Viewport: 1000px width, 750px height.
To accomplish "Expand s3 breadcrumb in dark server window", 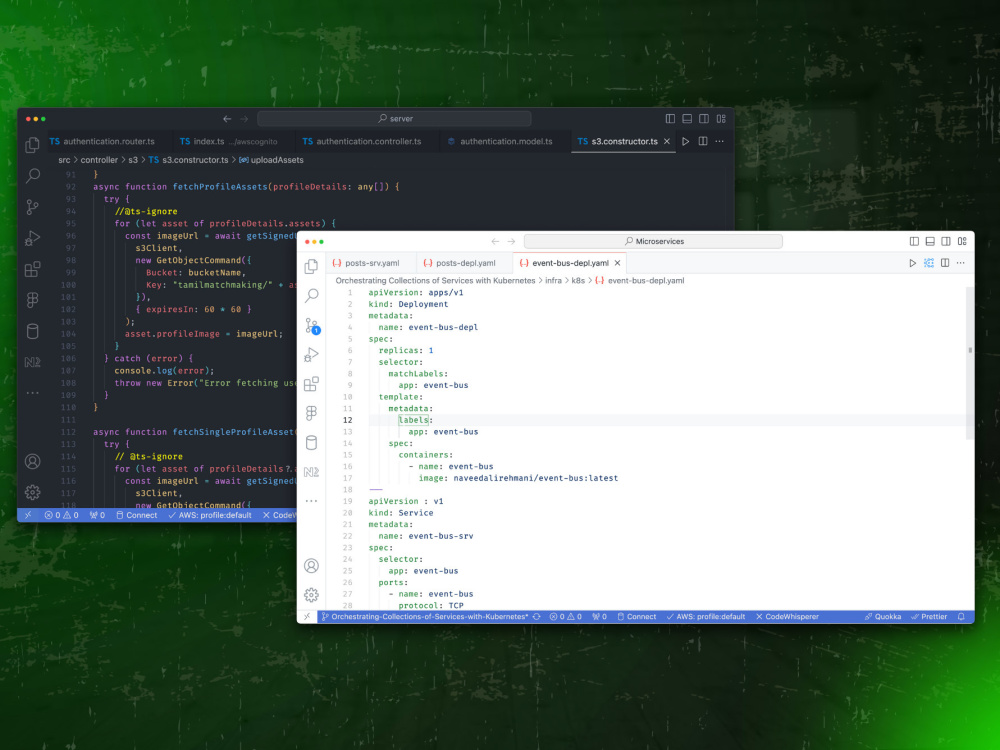I will (x=133, y=160).
